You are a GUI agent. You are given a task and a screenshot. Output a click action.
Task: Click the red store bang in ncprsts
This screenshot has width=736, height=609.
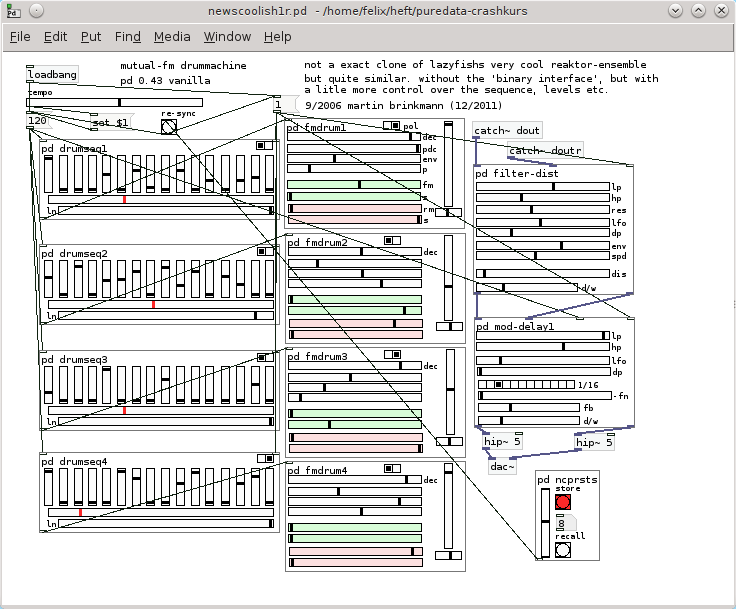click(563, 502)
